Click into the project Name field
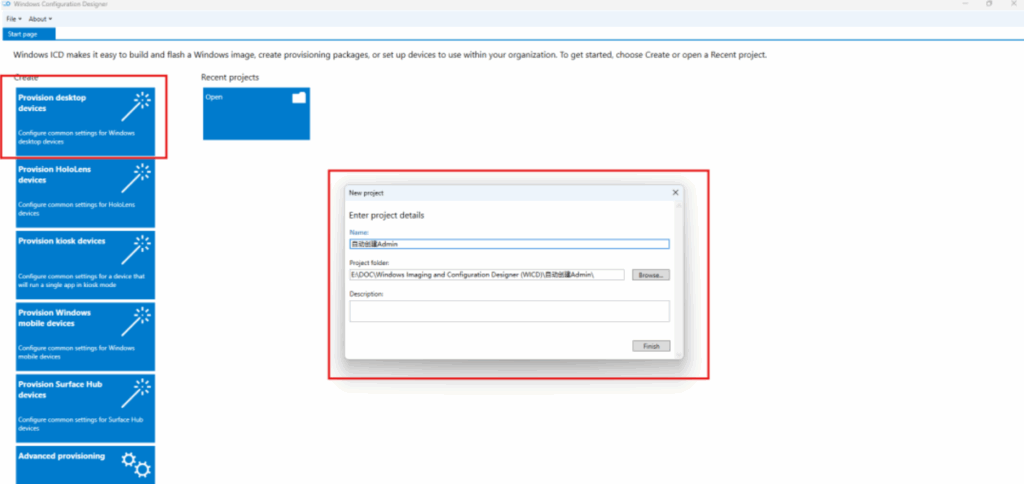 tap(509, 244)
